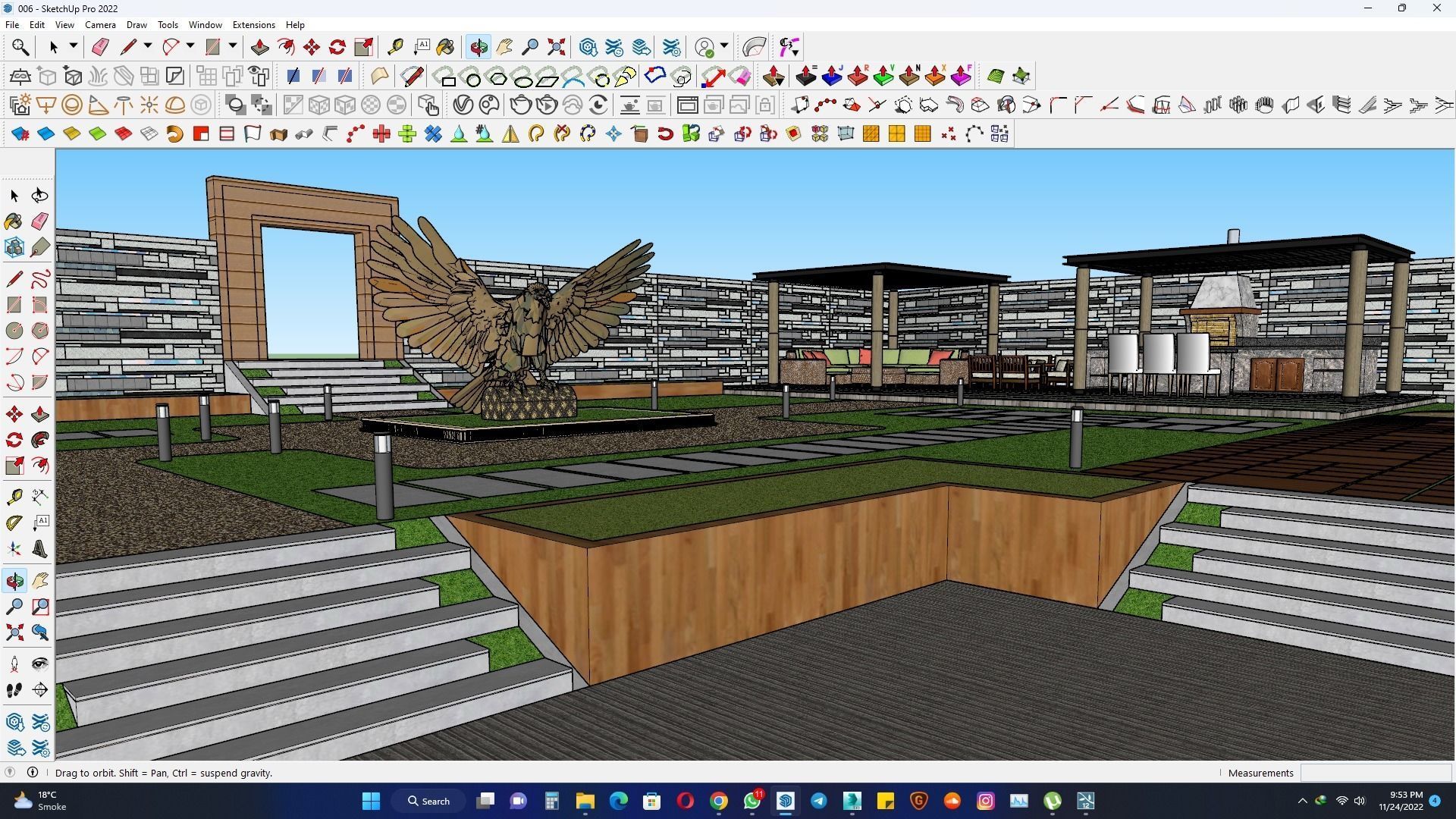The image size is (1456, 819).
Task: Open the Select tool dropdown arrow
Action: tap(73, 47)
